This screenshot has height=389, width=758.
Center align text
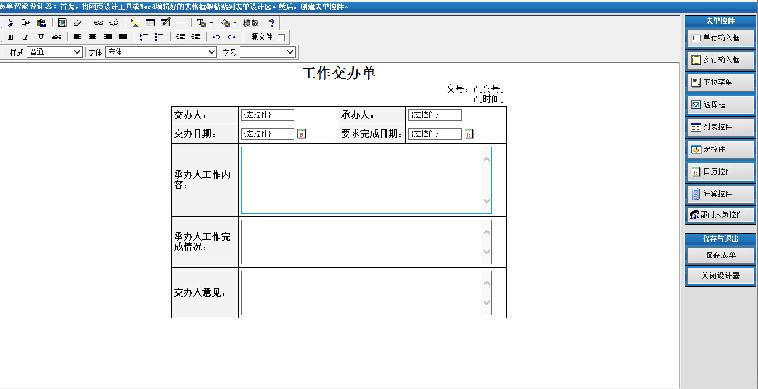(x=92, y=37)
